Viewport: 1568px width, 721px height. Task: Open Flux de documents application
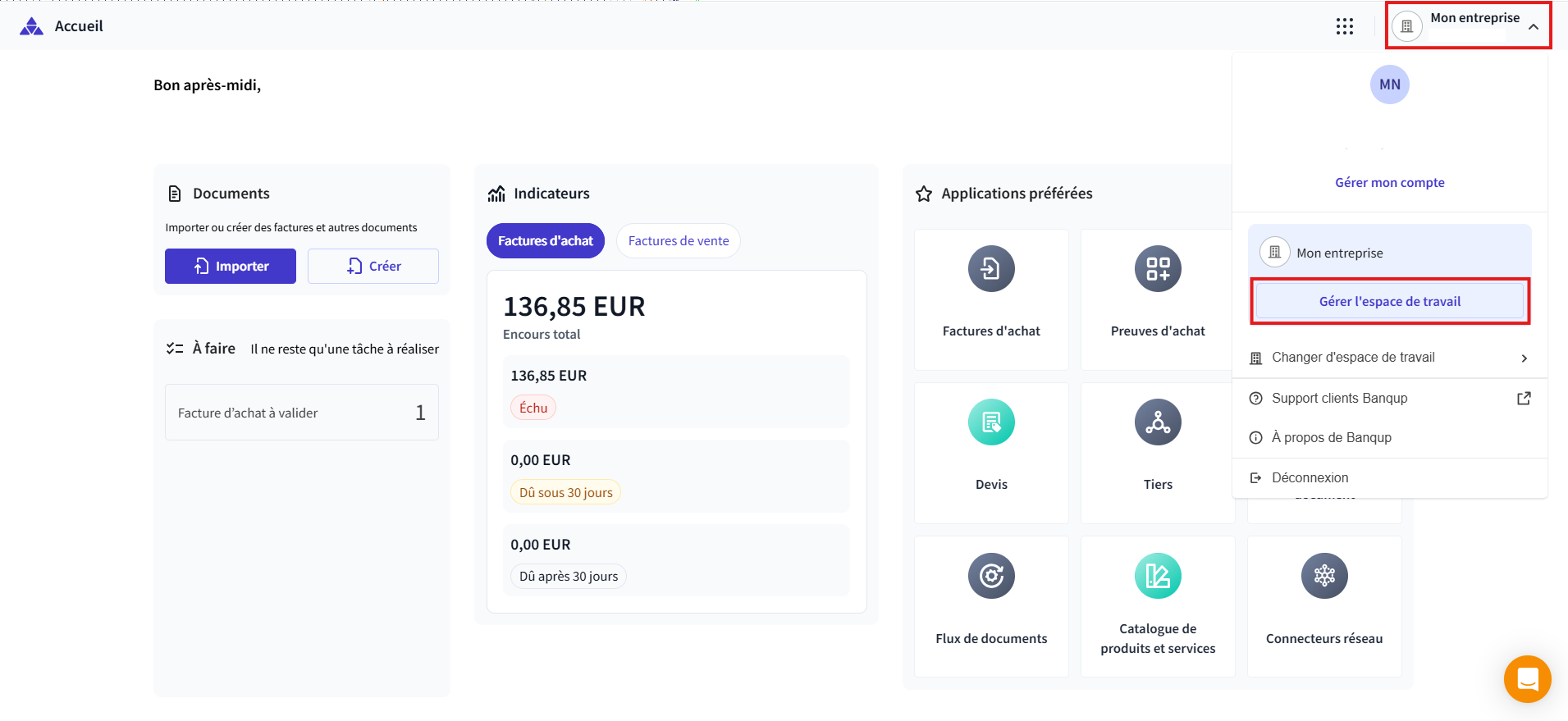pyautogui.click(x=991, y=605)
